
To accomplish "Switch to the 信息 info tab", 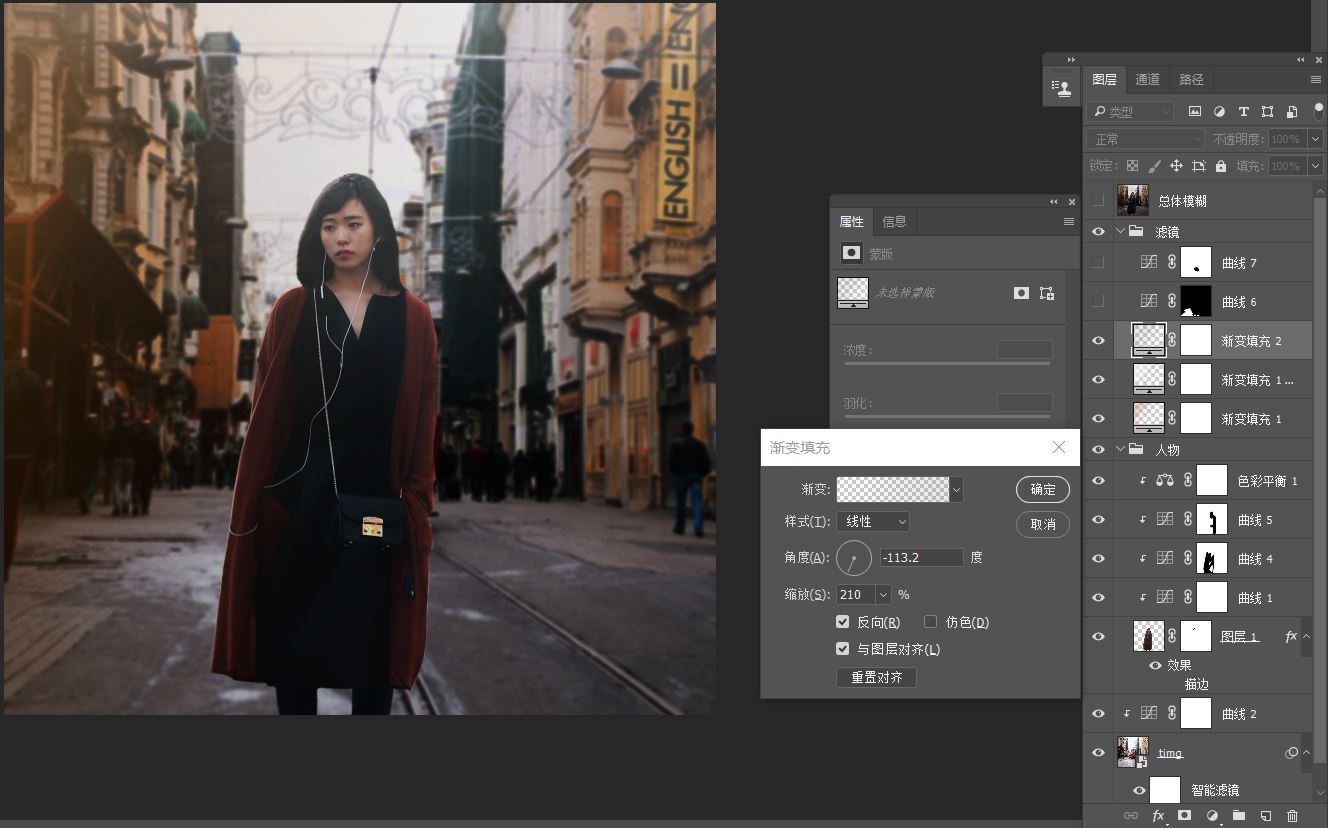I will tap(894, 222).
